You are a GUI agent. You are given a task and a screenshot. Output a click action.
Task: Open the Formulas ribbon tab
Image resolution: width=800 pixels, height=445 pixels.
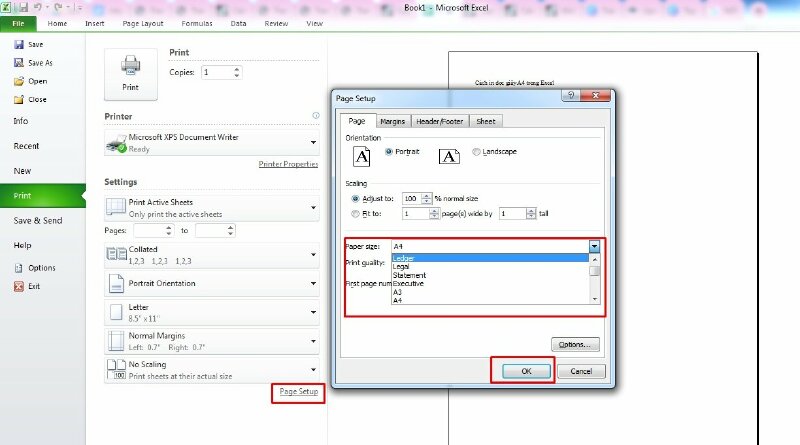(197, 23)
